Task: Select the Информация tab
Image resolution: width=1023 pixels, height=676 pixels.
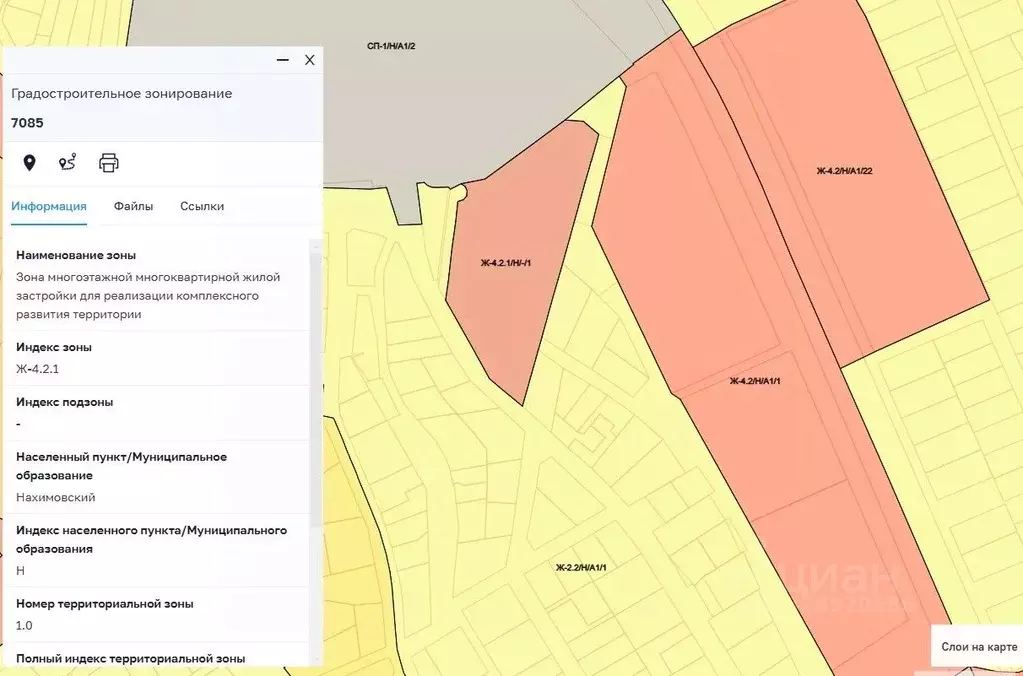Action: tap(48, 206)
